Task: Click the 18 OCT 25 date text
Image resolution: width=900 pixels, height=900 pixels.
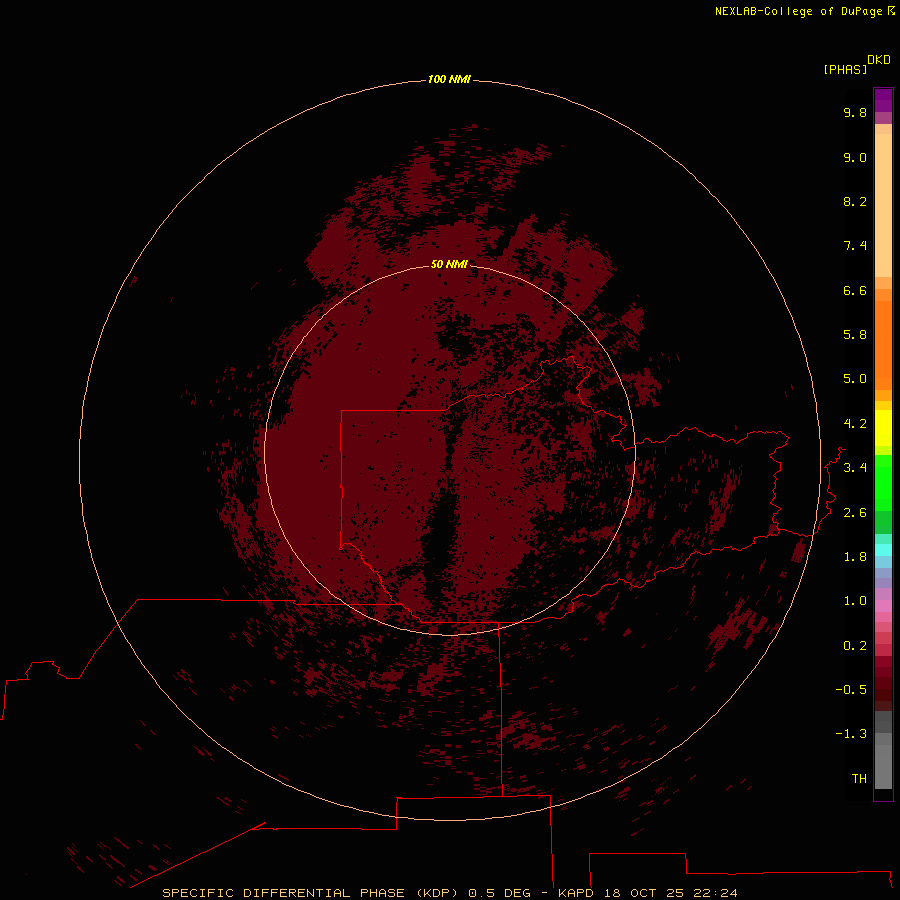Action: pyautogui.click(x=646, y=893)
